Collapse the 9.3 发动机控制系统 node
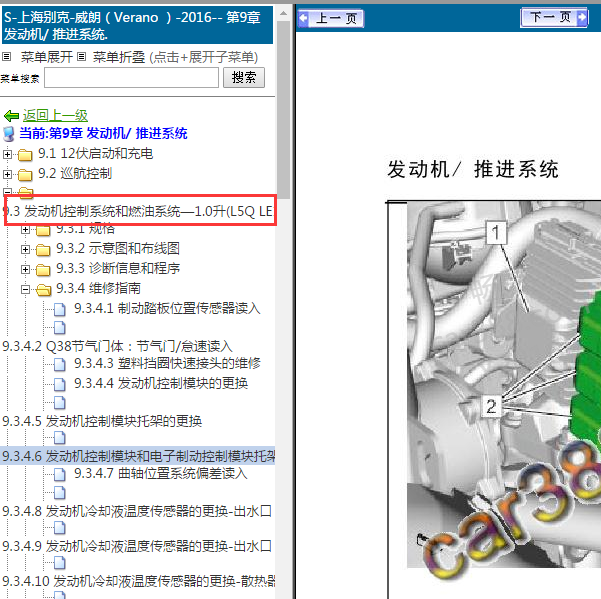Viewport: 601px width, 599px height. (x=7, y=191)
